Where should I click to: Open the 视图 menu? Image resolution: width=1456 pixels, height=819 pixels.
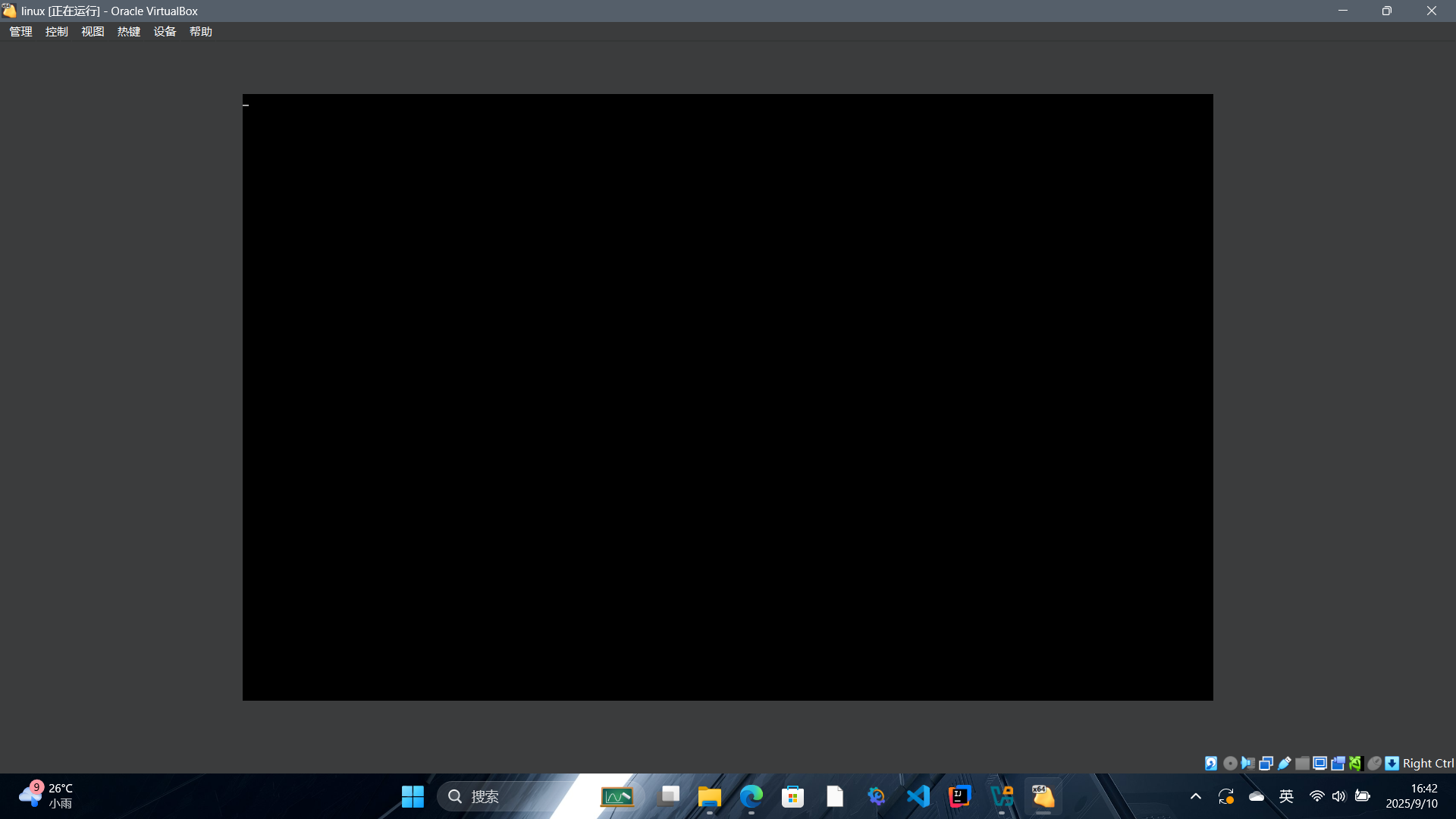pos(93,31)
